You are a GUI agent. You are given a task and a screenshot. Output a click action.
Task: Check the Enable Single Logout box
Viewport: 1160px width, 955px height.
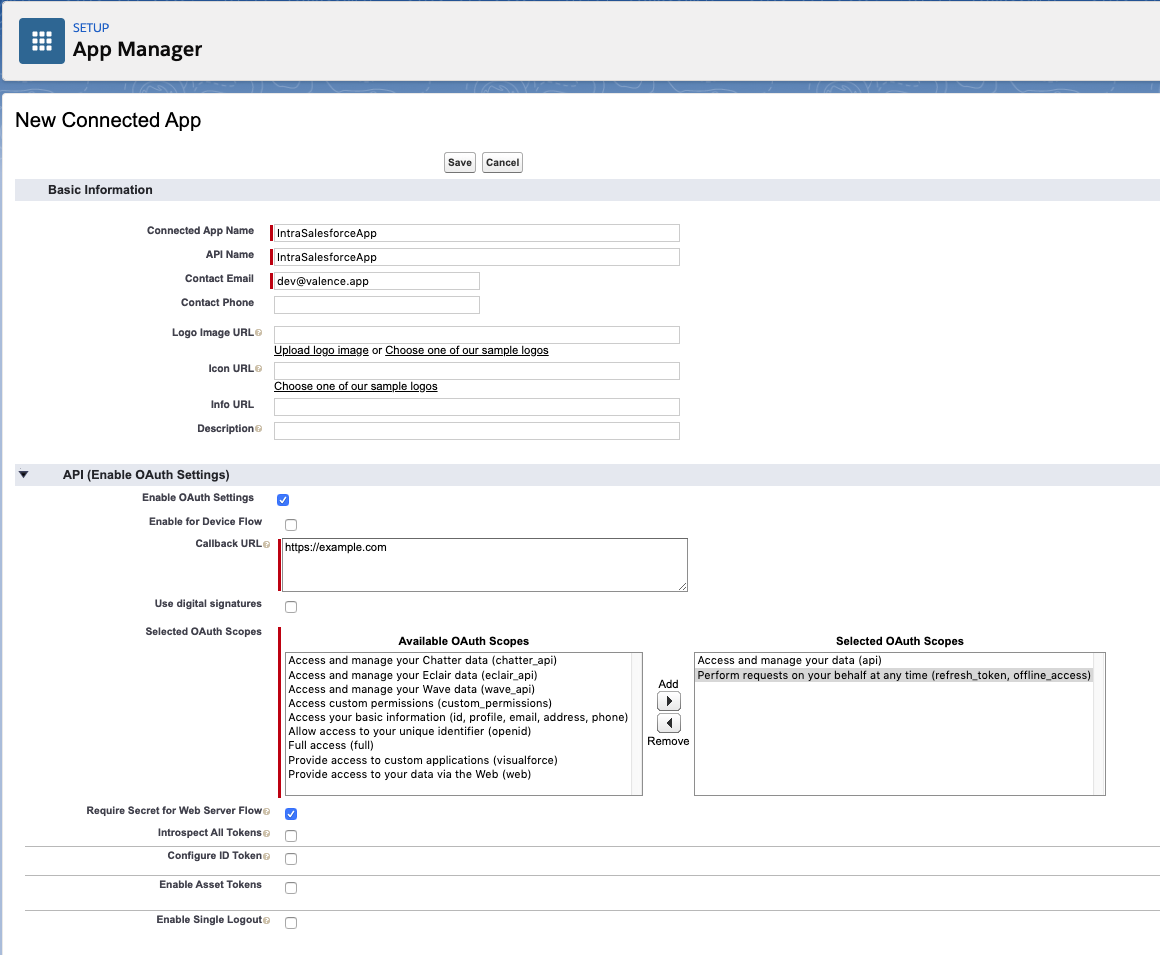click(x=291, y=922)
